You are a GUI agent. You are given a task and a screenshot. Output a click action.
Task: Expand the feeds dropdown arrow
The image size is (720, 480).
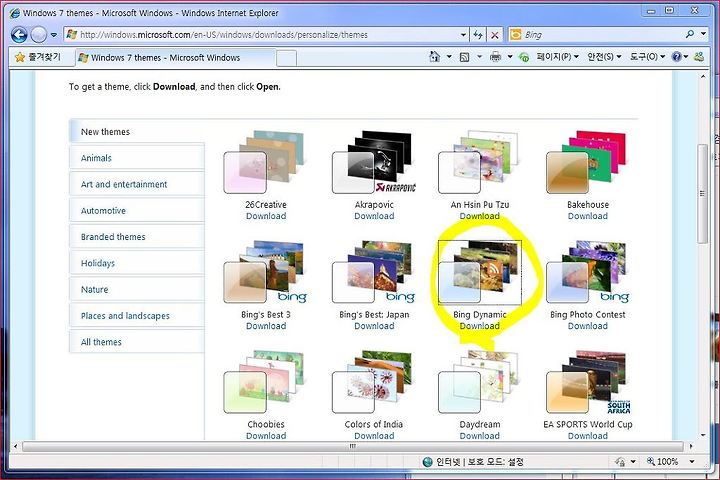pos(479,56)
